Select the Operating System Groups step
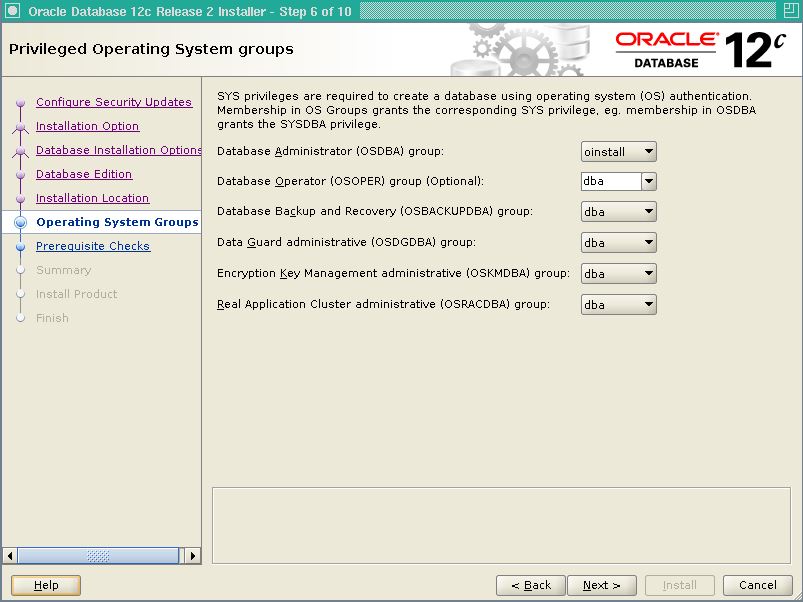 pyautogui.click(x=117, y=222)
